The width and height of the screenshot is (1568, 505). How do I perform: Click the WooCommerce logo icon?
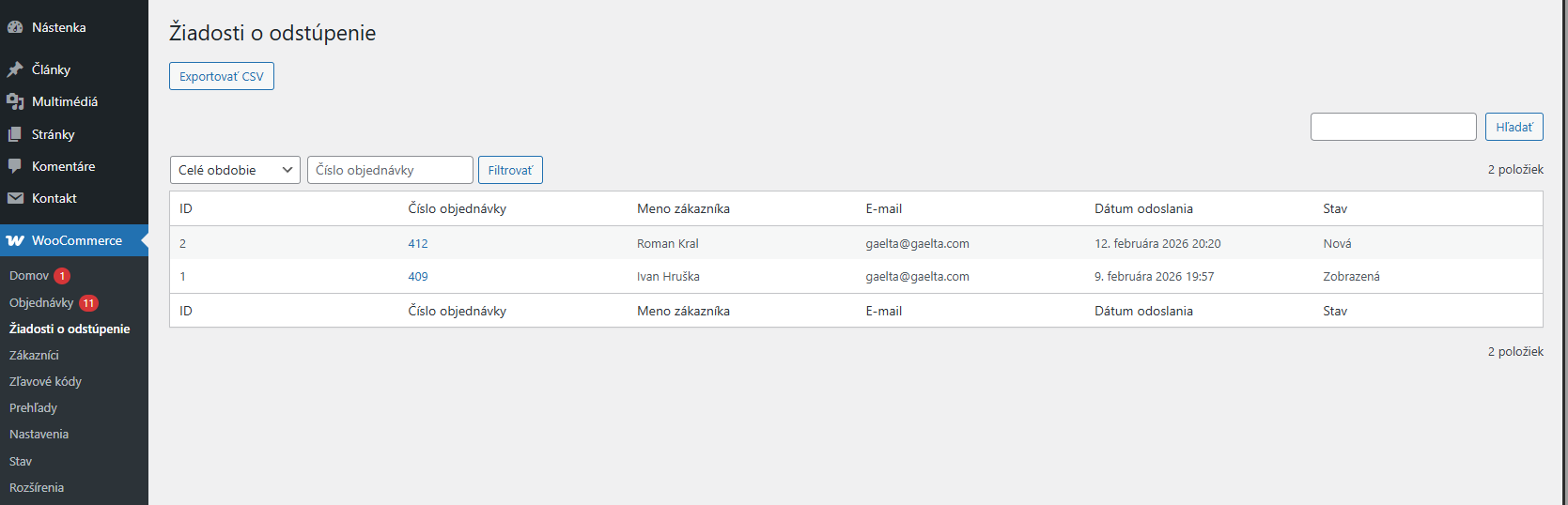click(15, 240)
